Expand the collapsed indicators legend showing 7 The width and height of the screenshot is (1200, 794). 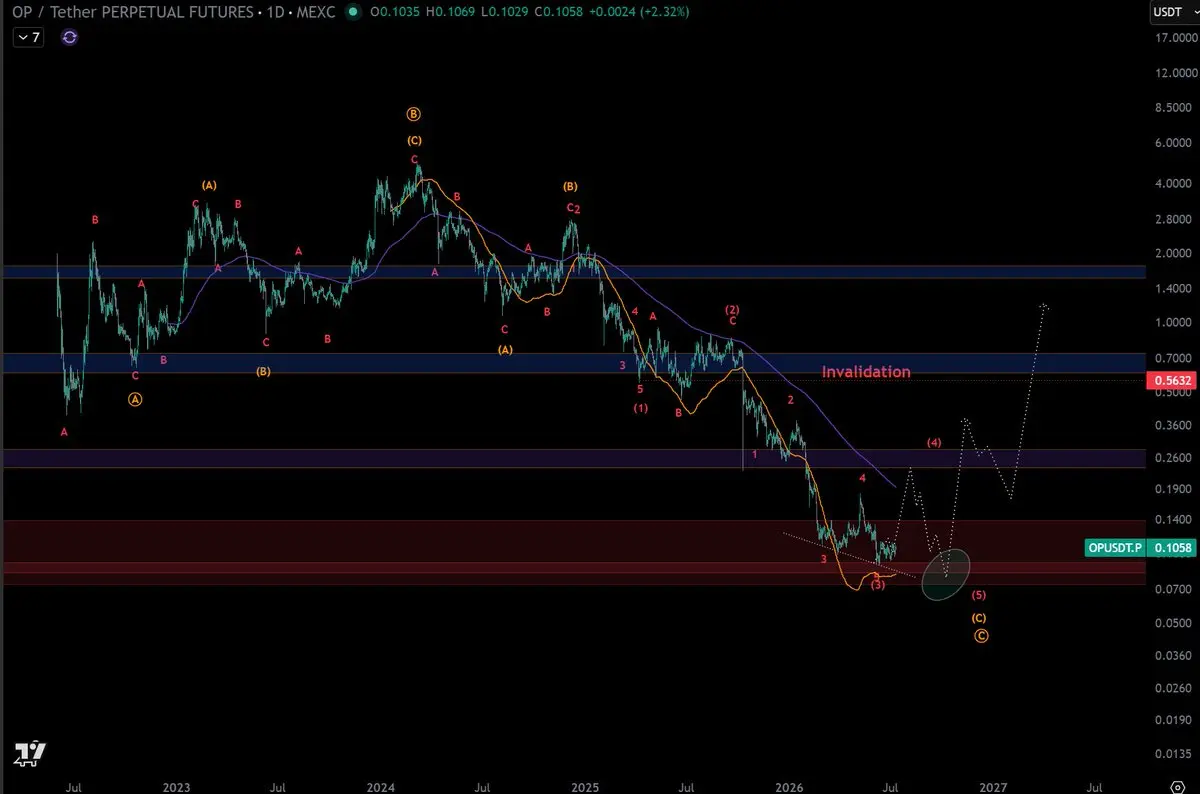28,37
